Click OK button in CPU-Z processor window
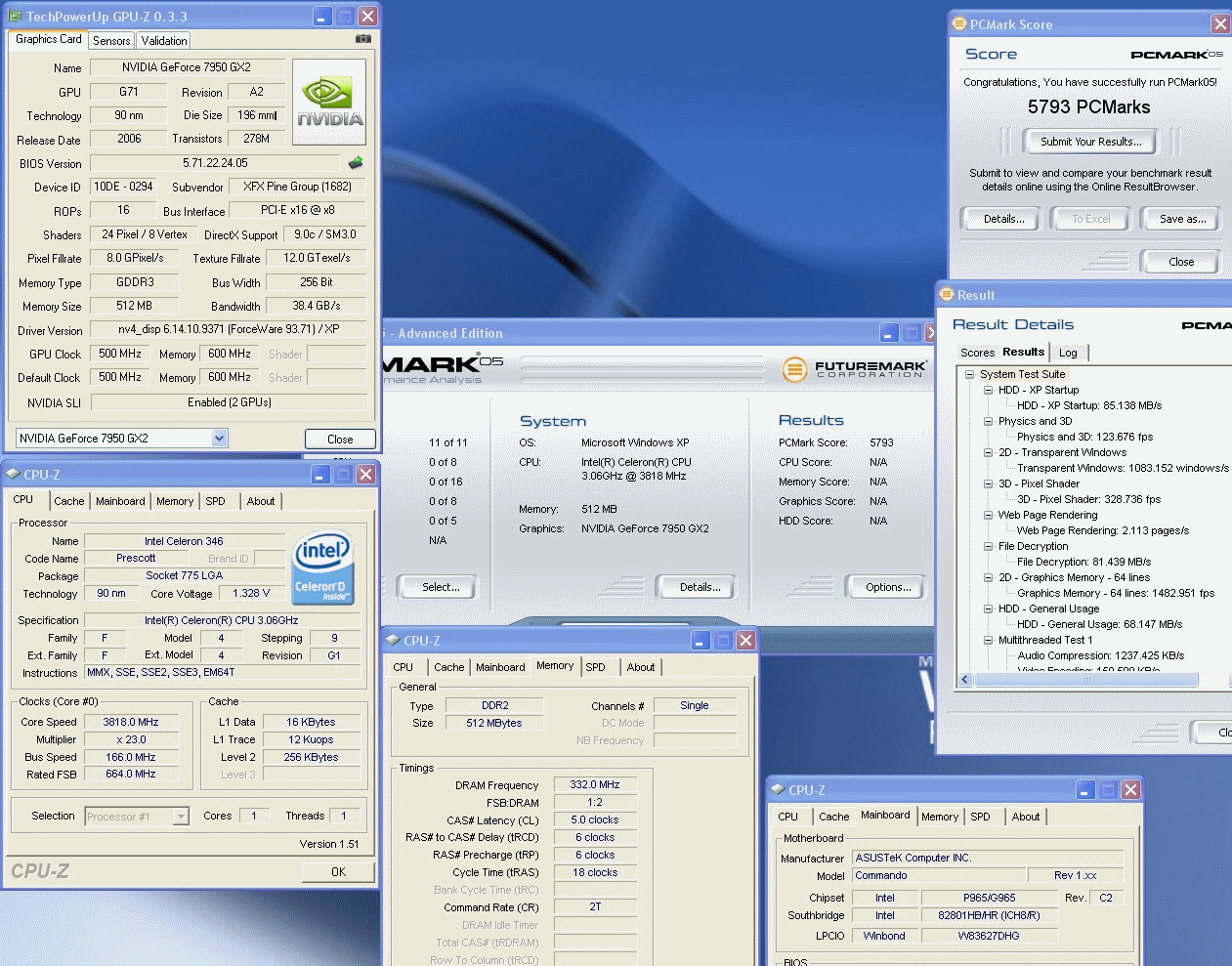Screen dimensions: 1232x966 coord(338,872)
